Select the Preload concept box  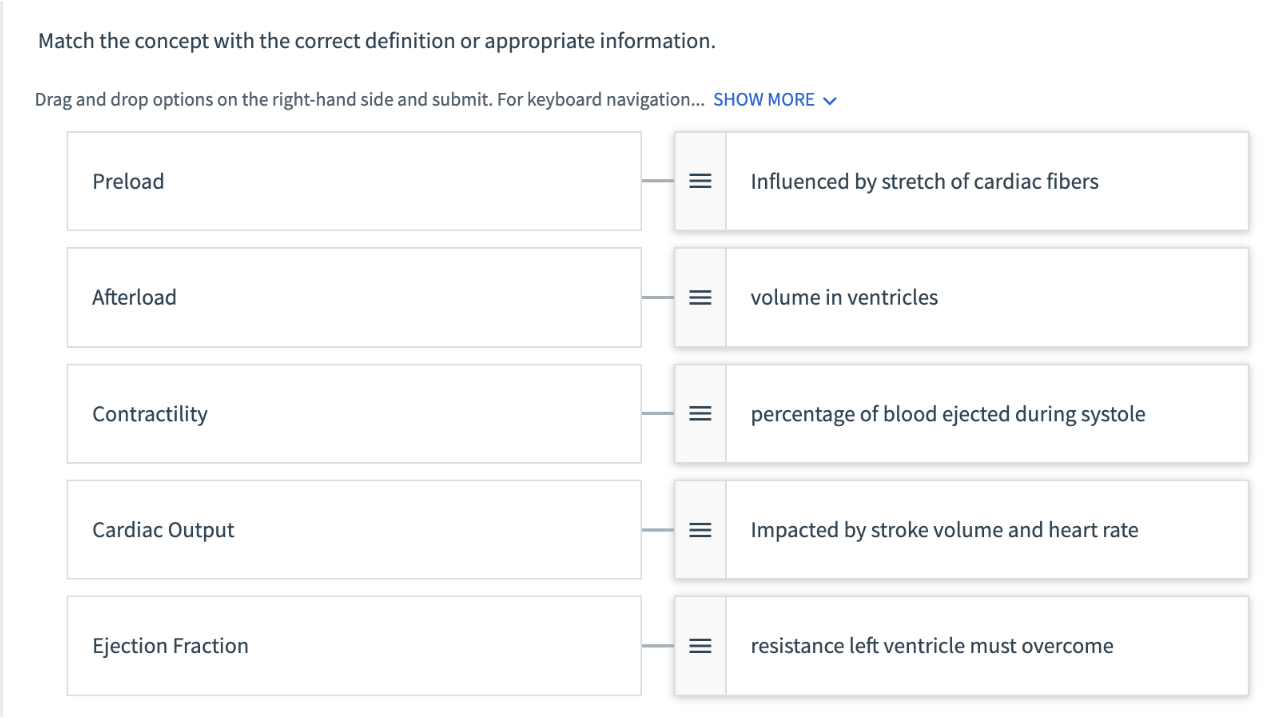[354, 181]
